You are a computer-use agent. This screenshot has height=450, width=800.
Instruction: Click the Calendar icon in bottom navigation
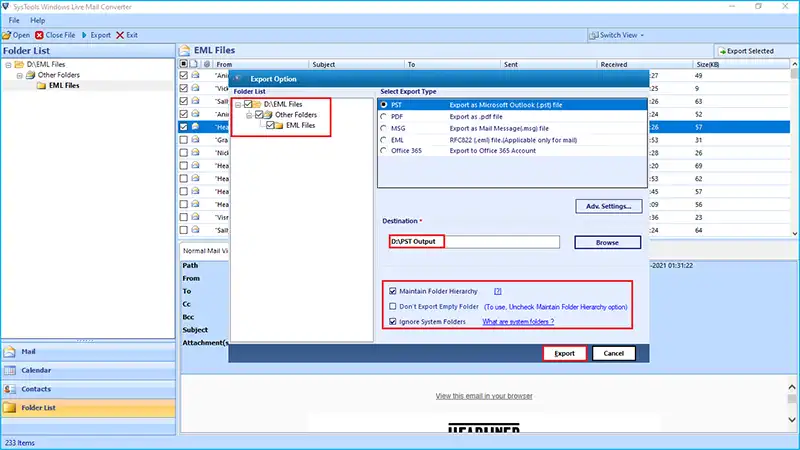[x=10, y=370]
